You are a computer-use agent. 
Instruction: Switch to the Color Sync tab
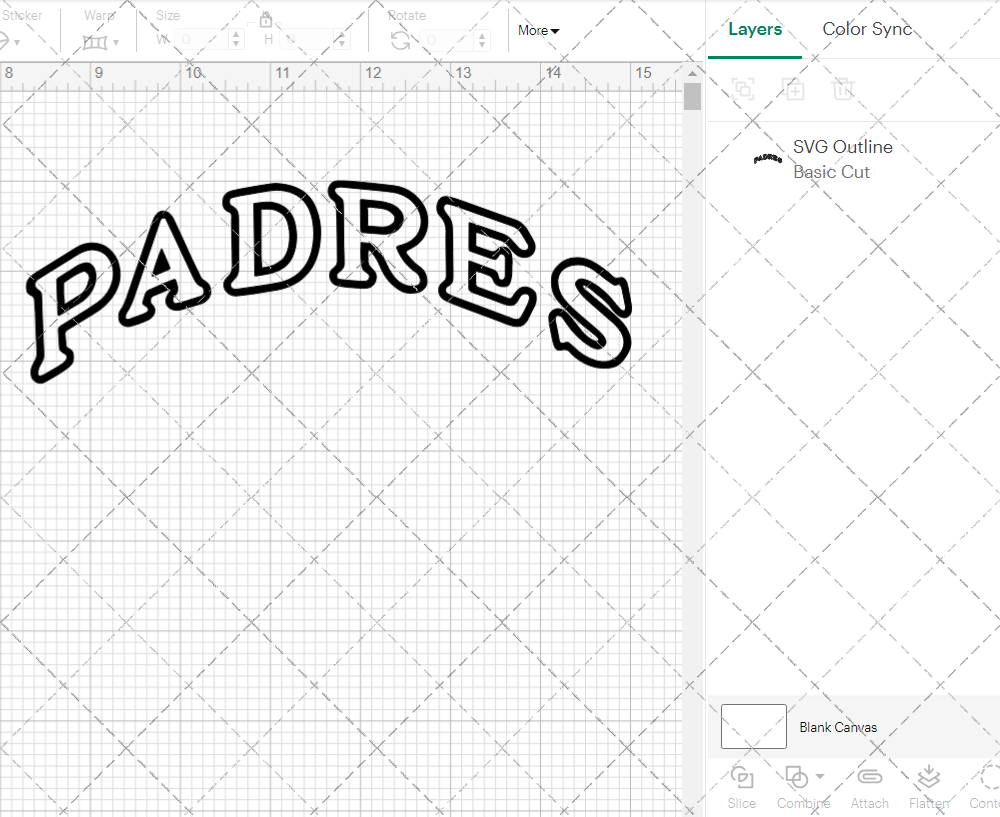867,29
